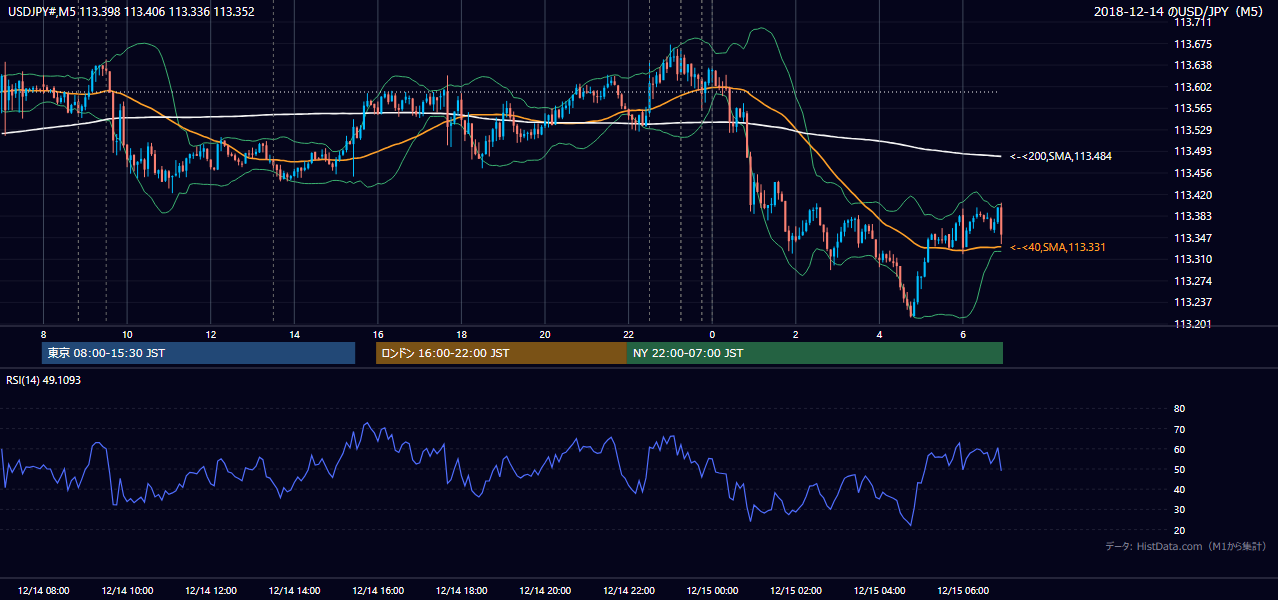Click price axis label 113.201

coord(1192,324)
